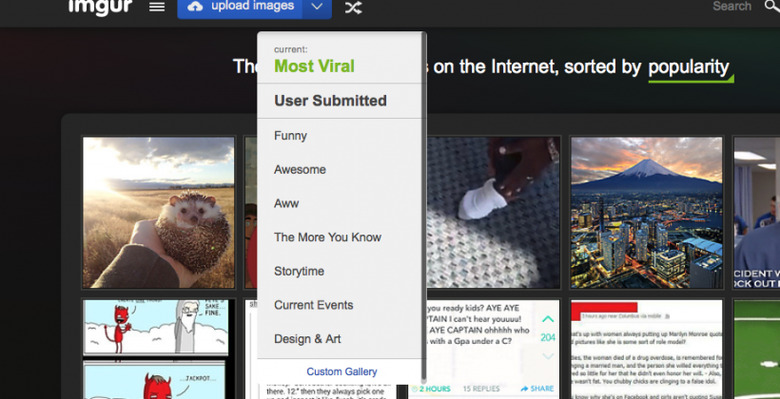780x399 pixels.
Task: Downvote the AYE AYE CAPTAIN post
Action: pyautogui.click(x=548, y=356)
